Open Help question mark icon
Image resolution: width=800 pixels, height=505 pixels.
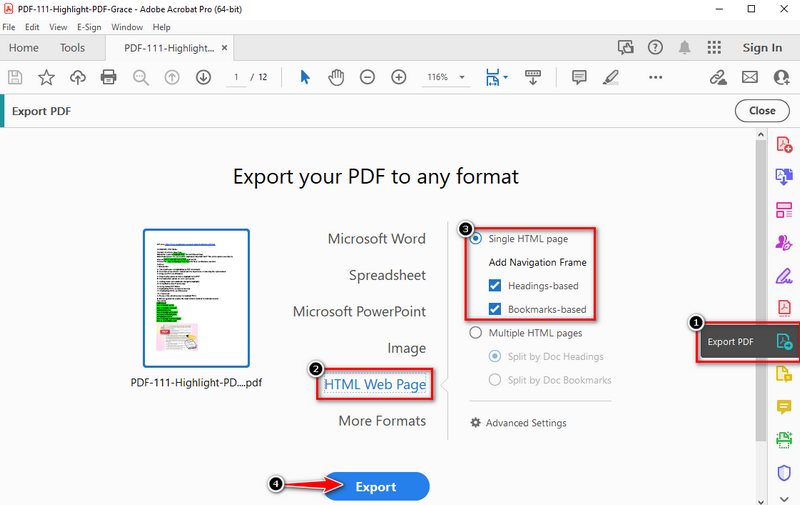tap(655, 47)
